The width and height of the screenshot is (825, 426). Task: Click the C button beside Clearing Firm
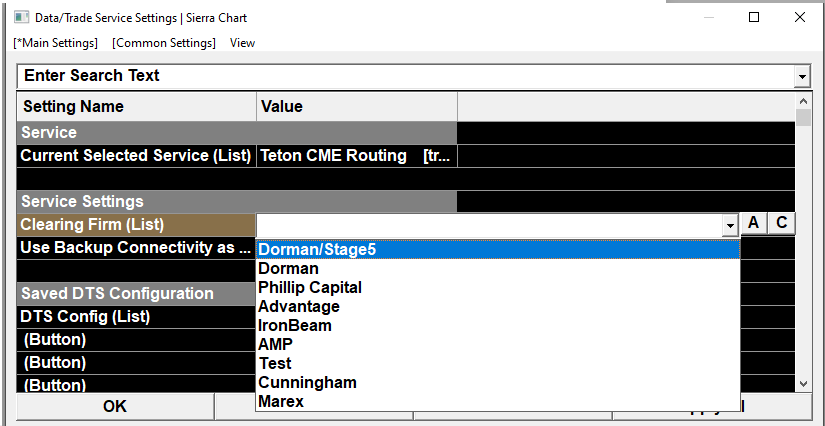pyautogui.click(x=781, y=224)
